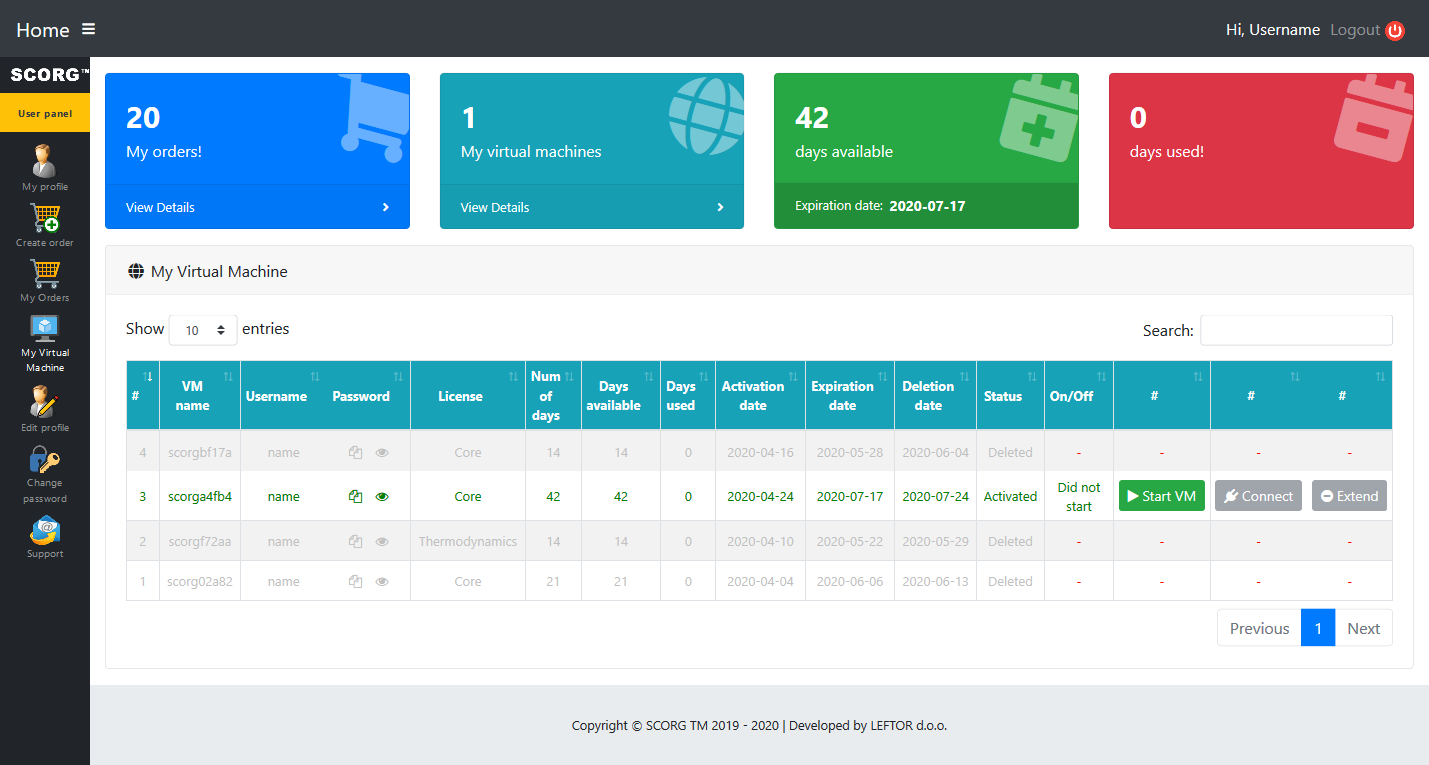
Task: Toggle the hamburger menu next to Home
Action: 89,29
